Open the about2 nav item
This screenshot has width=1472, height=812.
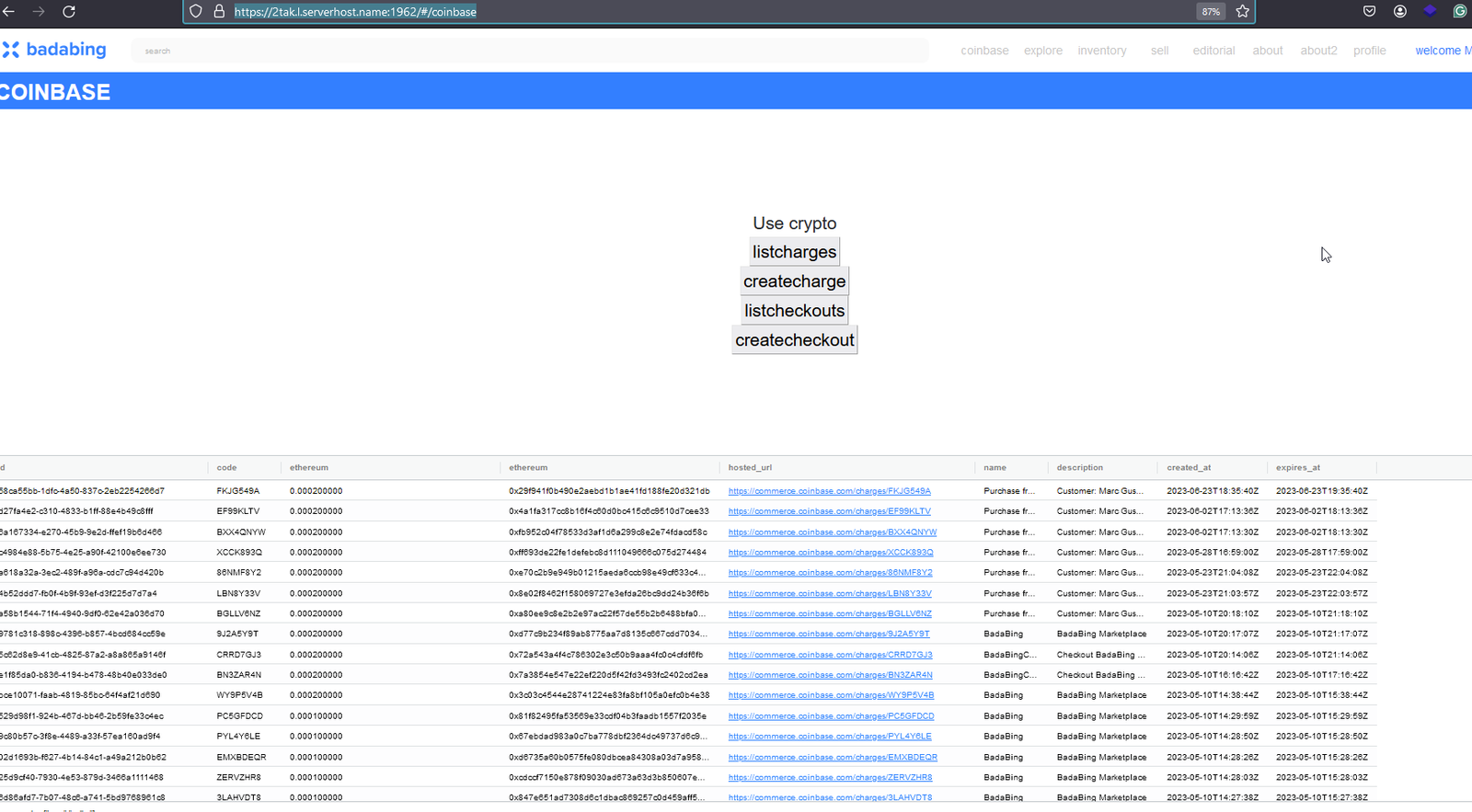pyautogui.click(x=1318, y=51)
